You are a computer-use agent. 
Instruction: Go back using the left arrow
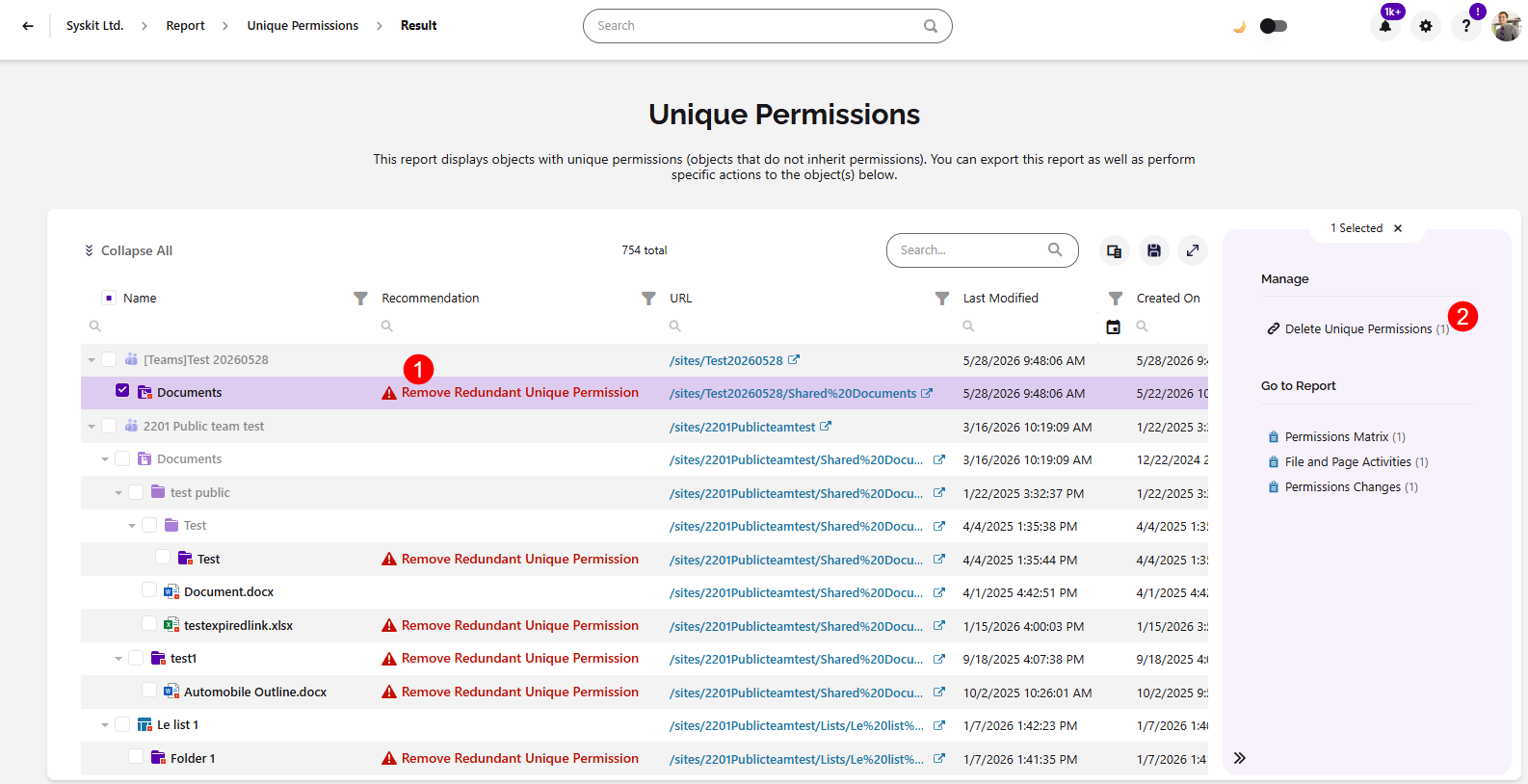tap(28, 26)
